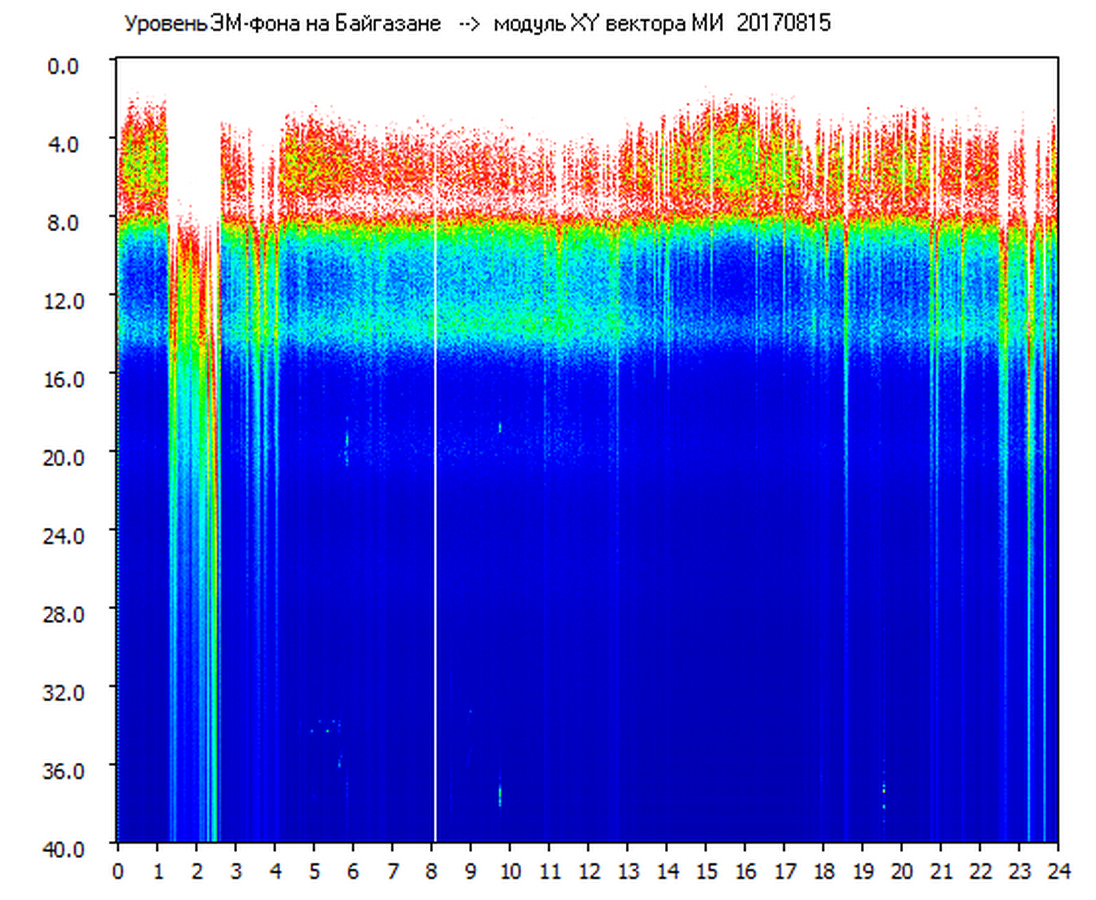Click the x-axis tick label 15
Viewport: 1096px width, 900px height.
(x=706, y=870)
